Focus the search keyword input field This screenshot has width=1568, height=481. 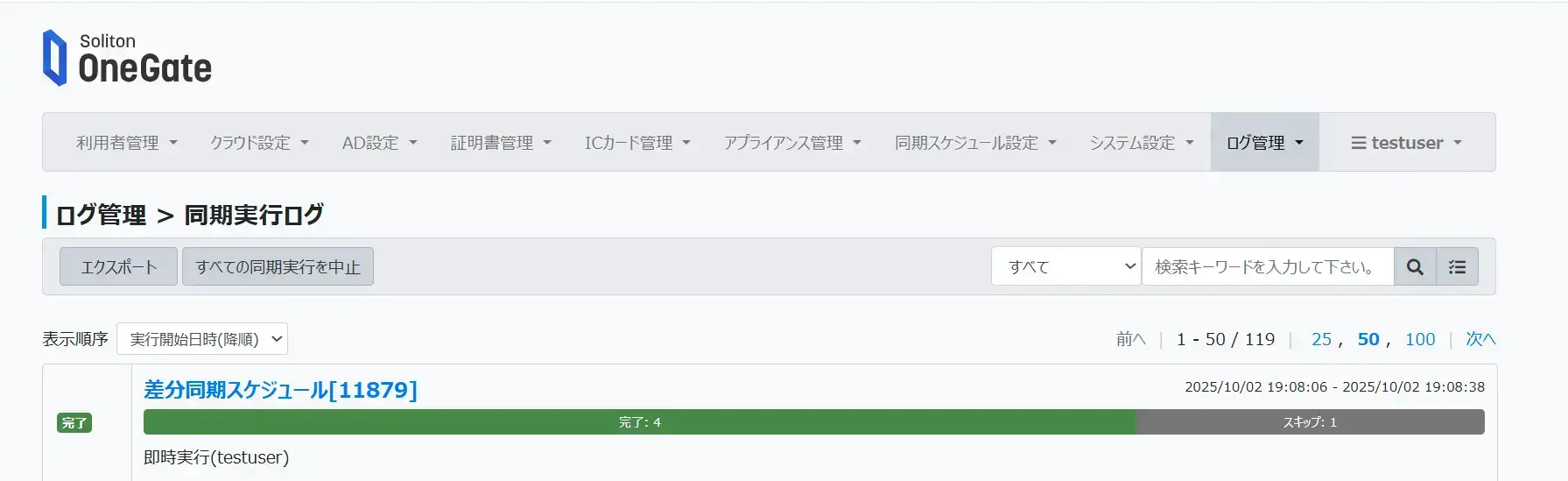point(1267,267)
